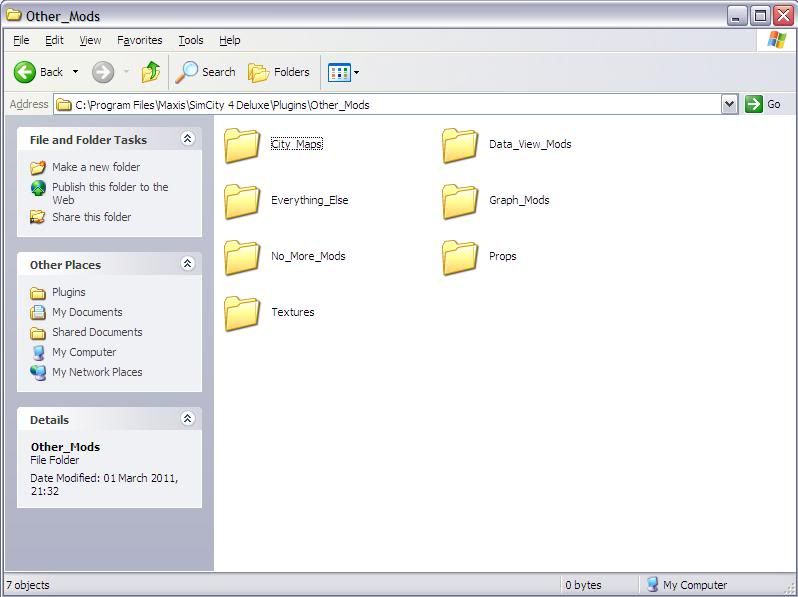Click the City_Maps folder name label

(297, 144)
